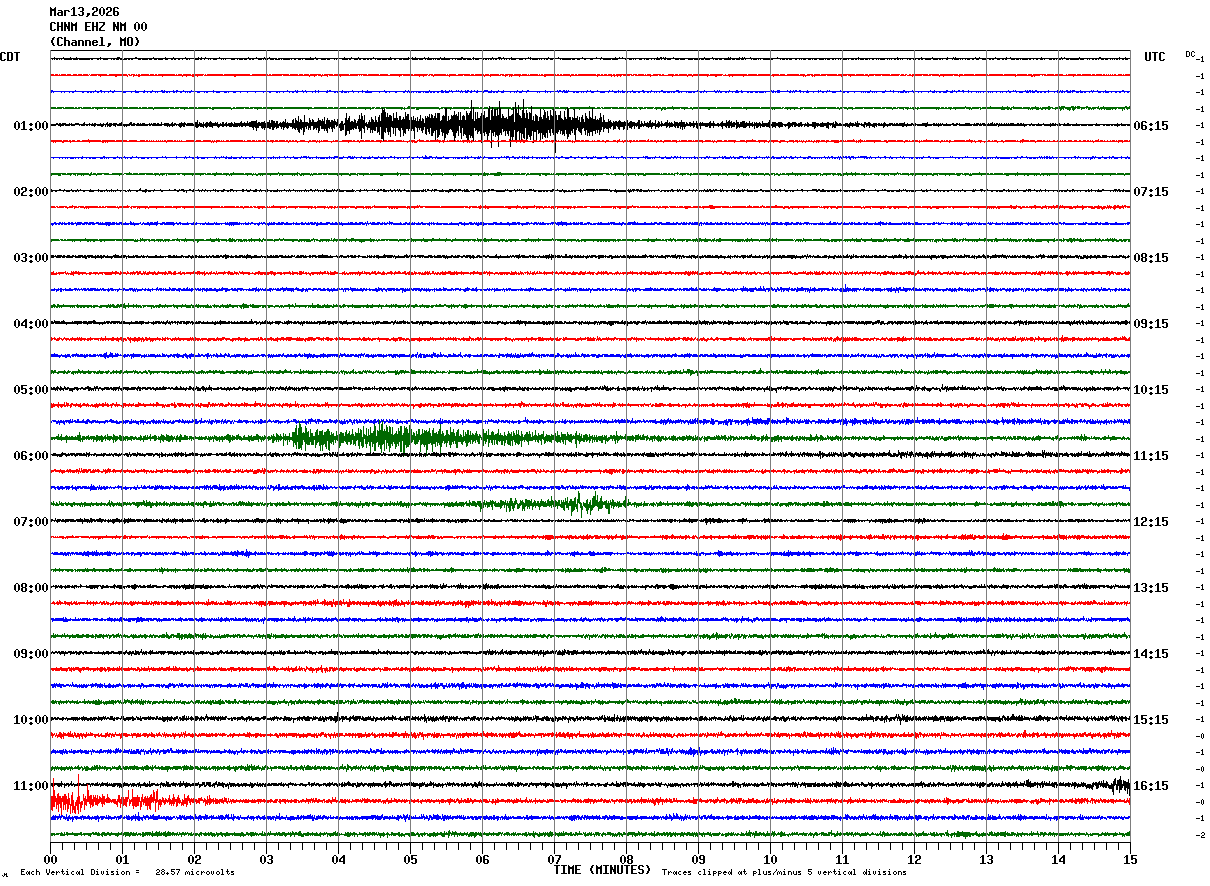1210x886 pixels.
Task: Click the 14:15 UTC time label
Action: pyautogui.click(x=1151, y=654)
